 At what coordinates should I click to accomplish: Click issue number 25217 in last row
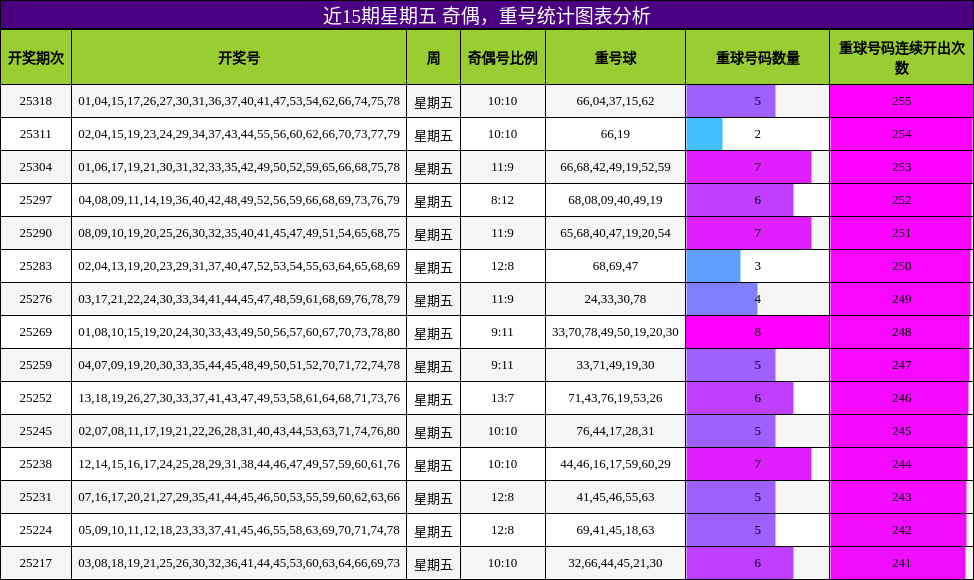pos(36,562)
